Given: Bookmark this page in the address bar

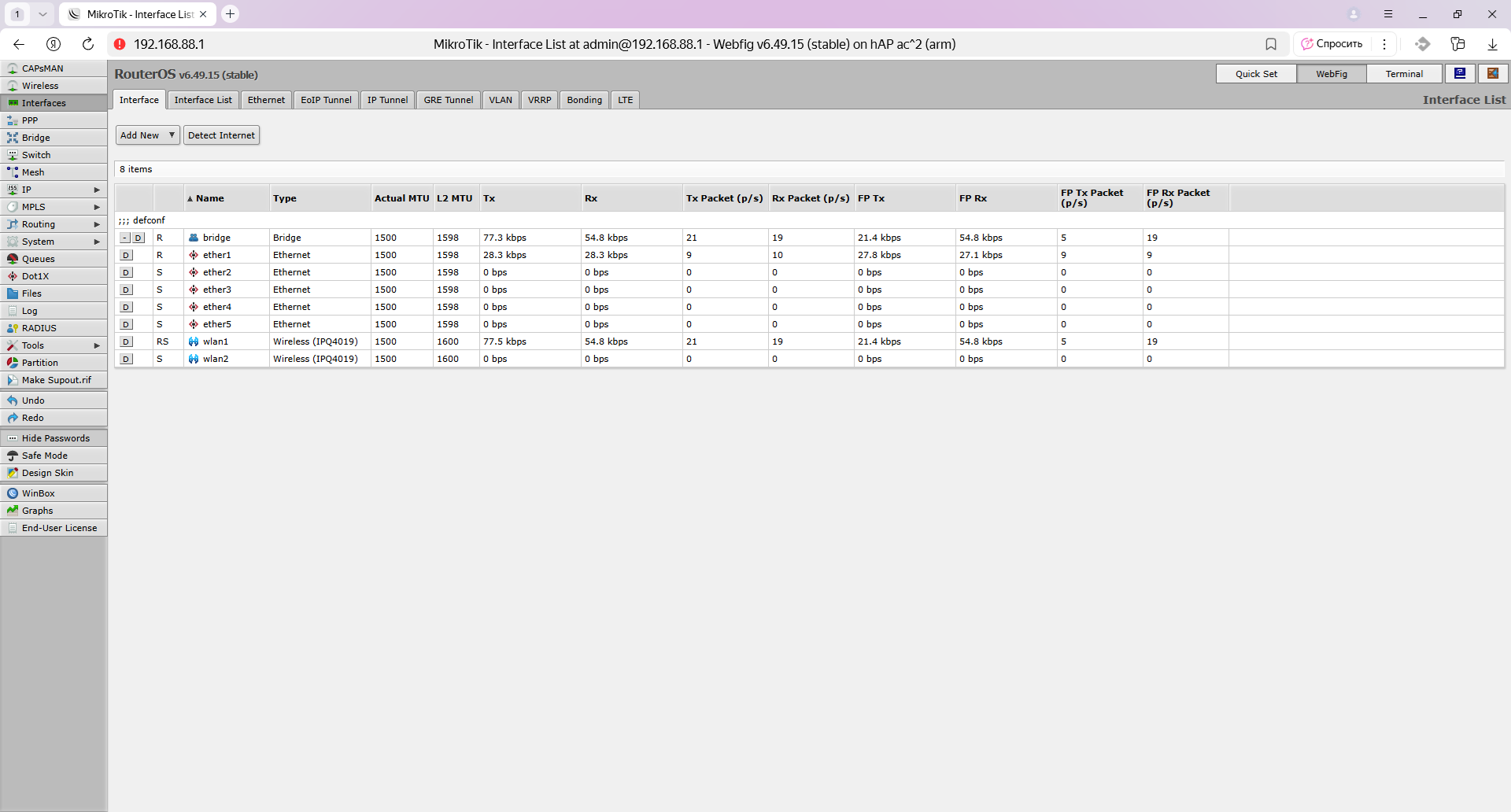Looking at the screenshot, I should coord(1271,44).
